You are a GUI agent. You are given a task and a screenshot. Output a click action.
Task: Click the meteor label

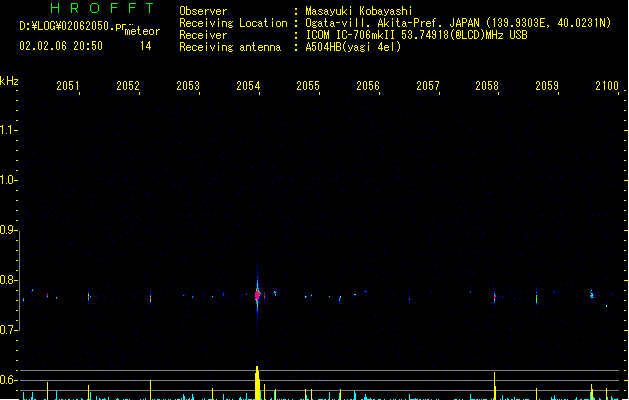[142, 31]
